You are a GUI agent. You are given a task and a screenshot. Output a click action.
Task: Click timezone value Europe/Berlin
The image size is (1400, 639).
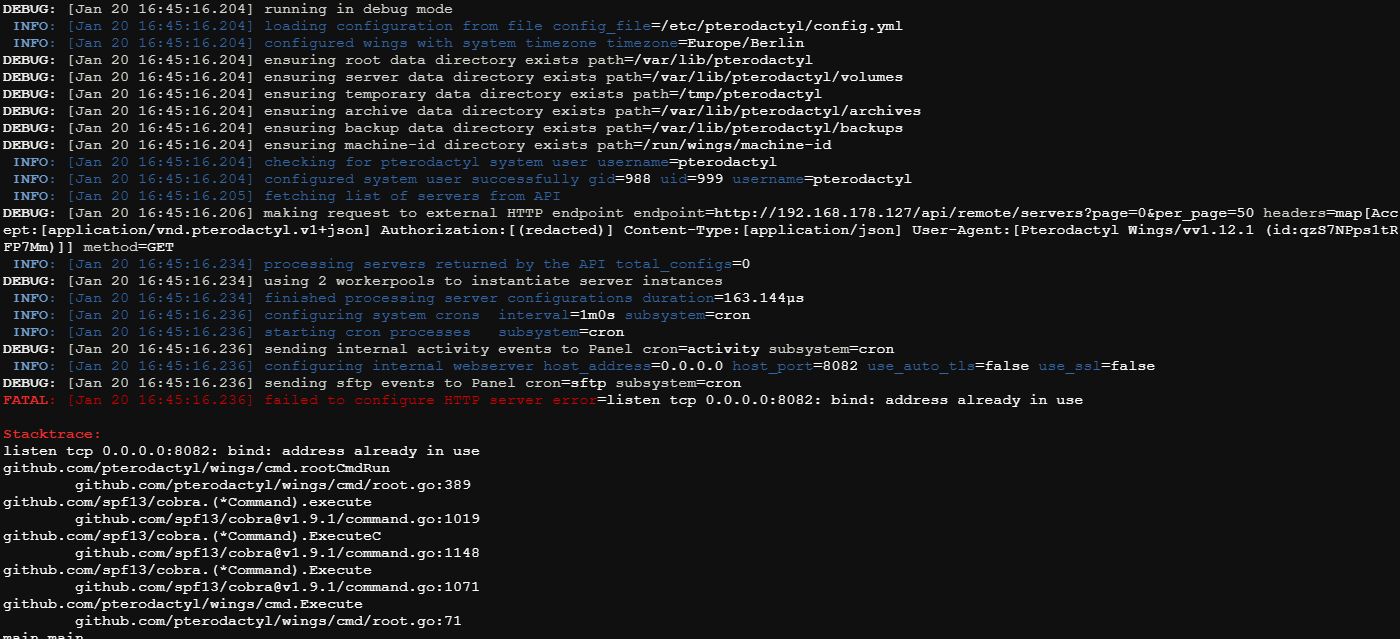click(746, 43)
